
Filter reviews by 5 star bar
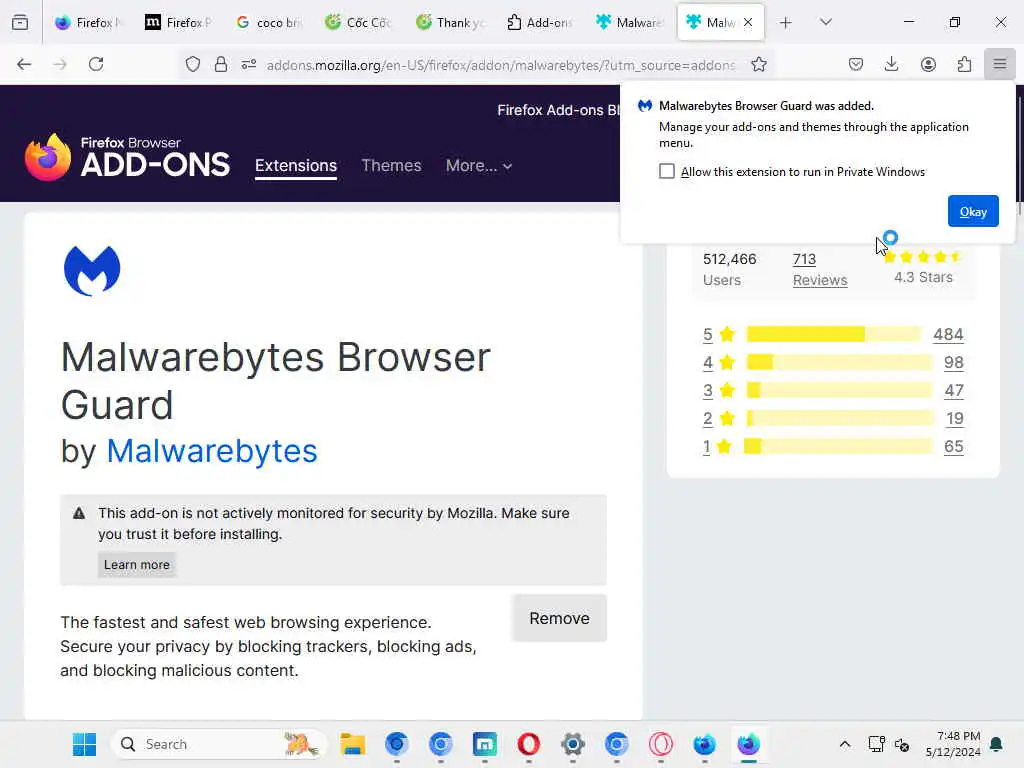(833, 334)
